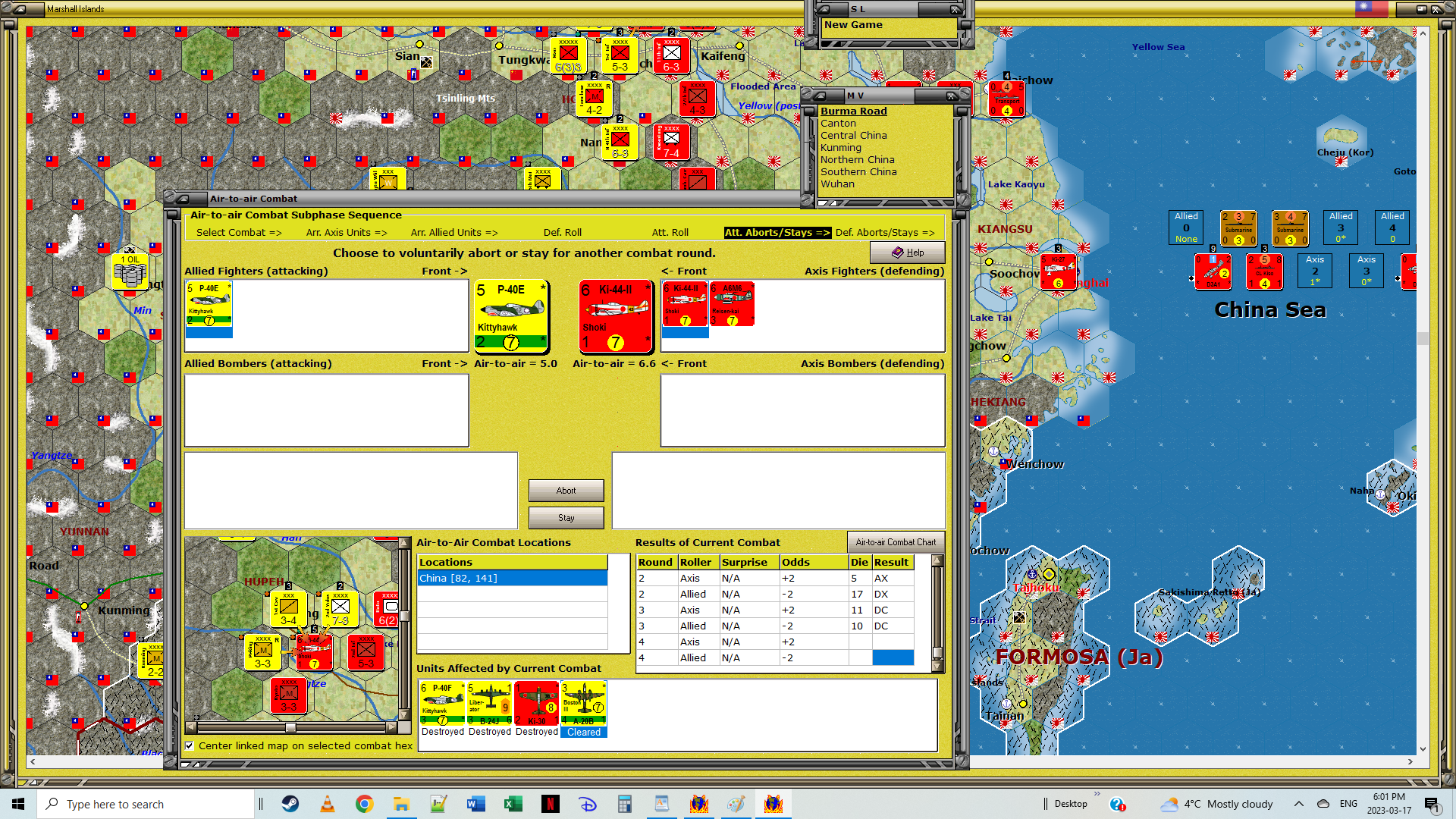The image size is (1456, 819).
Task: Click the yellow 3-4 cavalry counter in linked minimap
Action: (288, 609)
